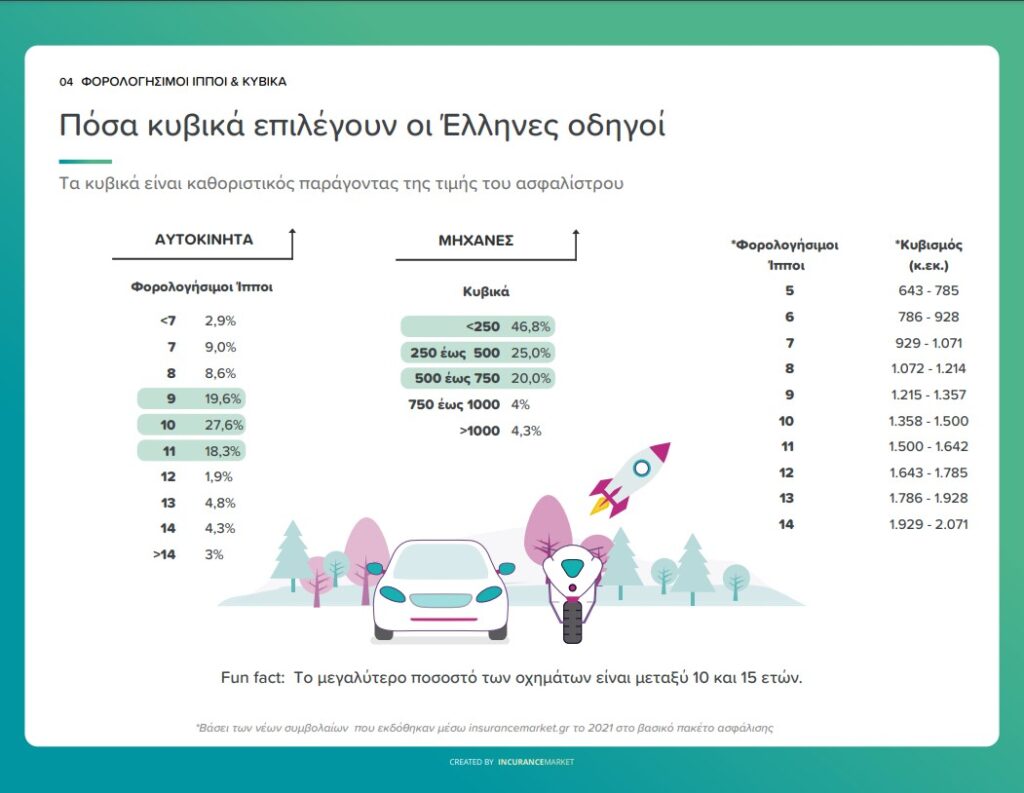Click the '1.215 - 1.357' displacement range
Screen dimensions: 1024x793
(928, 395)
